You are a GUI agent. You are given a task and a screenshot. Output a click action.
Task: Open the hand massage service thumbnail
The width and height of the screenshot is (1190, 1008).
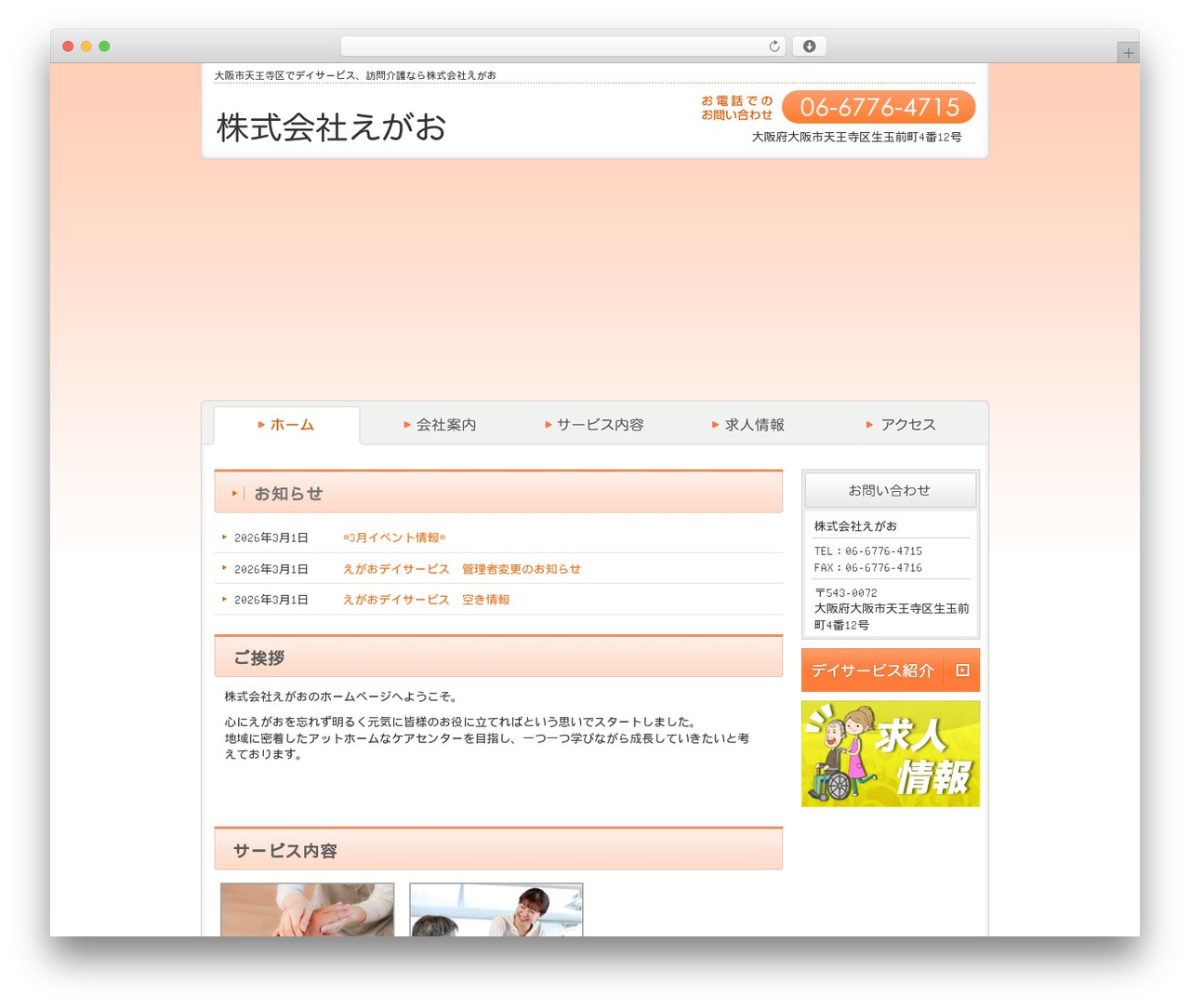pyautogui.click(x=308, y=909)
